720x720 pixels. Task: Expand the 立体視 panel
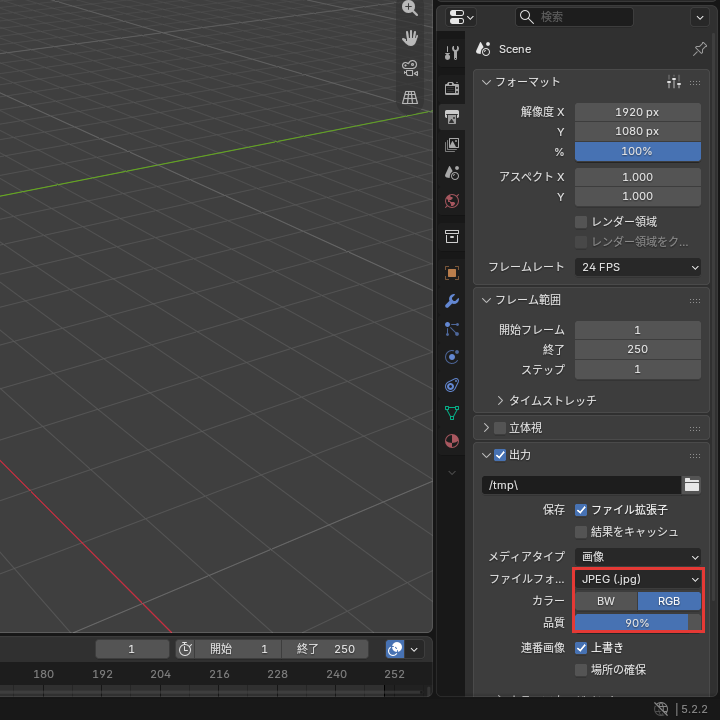point(486,428)
